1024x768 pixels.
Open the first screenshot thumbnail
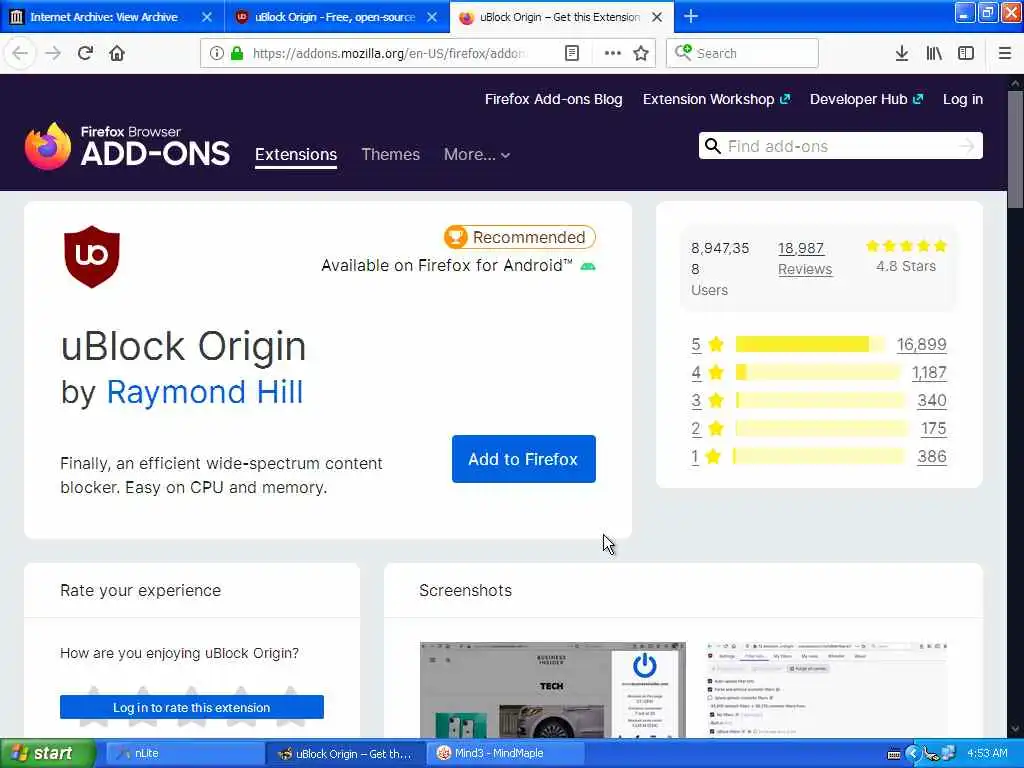552,690
